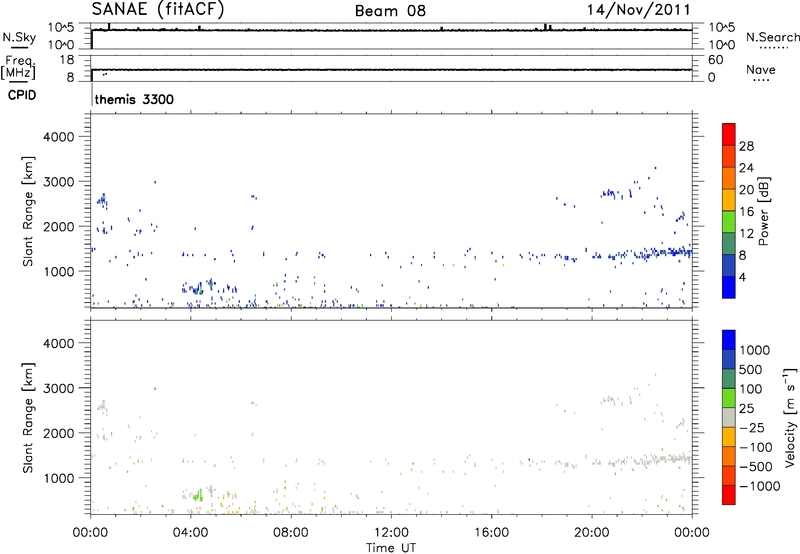
Task: Select the 100 label on the velocity colorbar
Action: coord(752,389)
